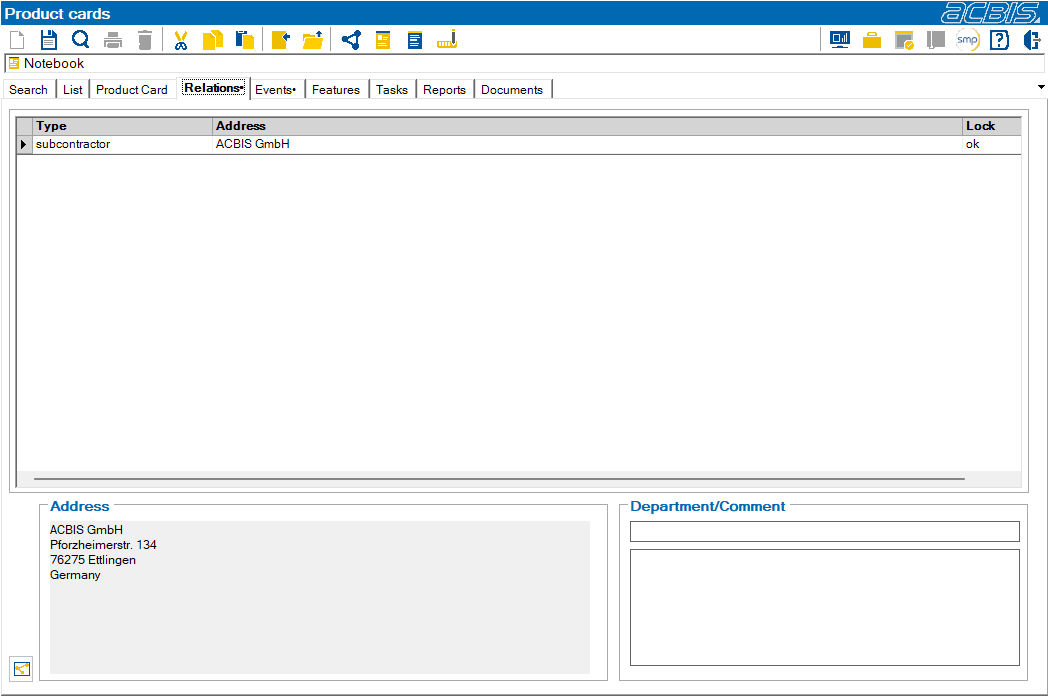Open the Events tab
Screen dimensions: 1048x697
[x=275, y=90]
